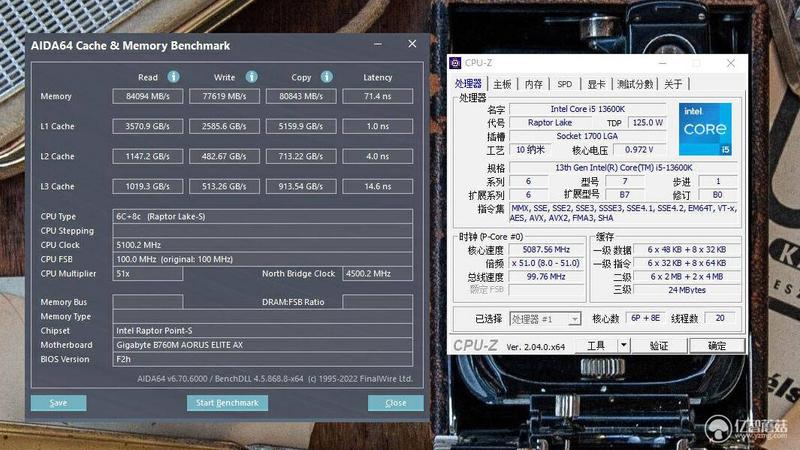Click L1 Cache Write value 2585.6 GB/s
This screenshot has width=800, height=450.
pyautogui.click(x=224, y=126)
